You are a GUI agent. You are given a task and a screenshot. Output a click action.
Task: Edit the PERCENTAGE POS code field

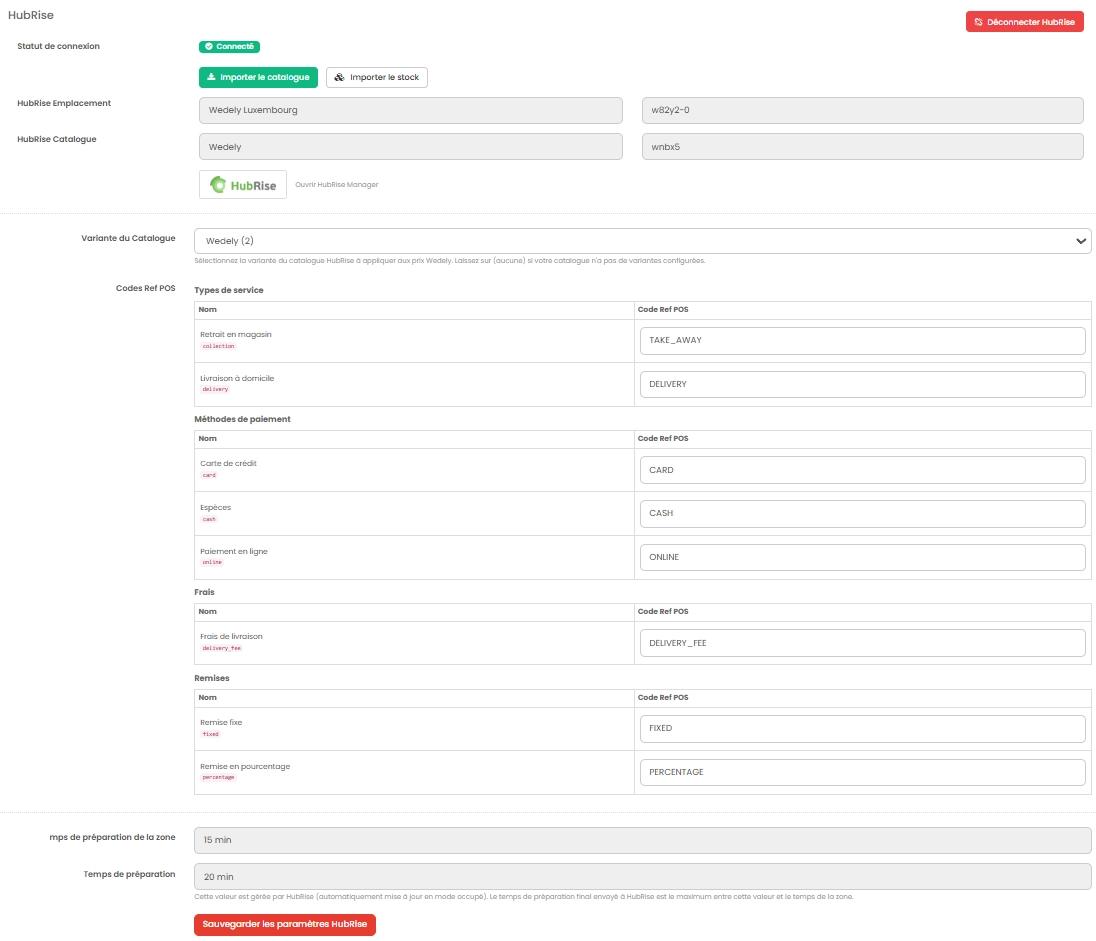pos(863,772)
